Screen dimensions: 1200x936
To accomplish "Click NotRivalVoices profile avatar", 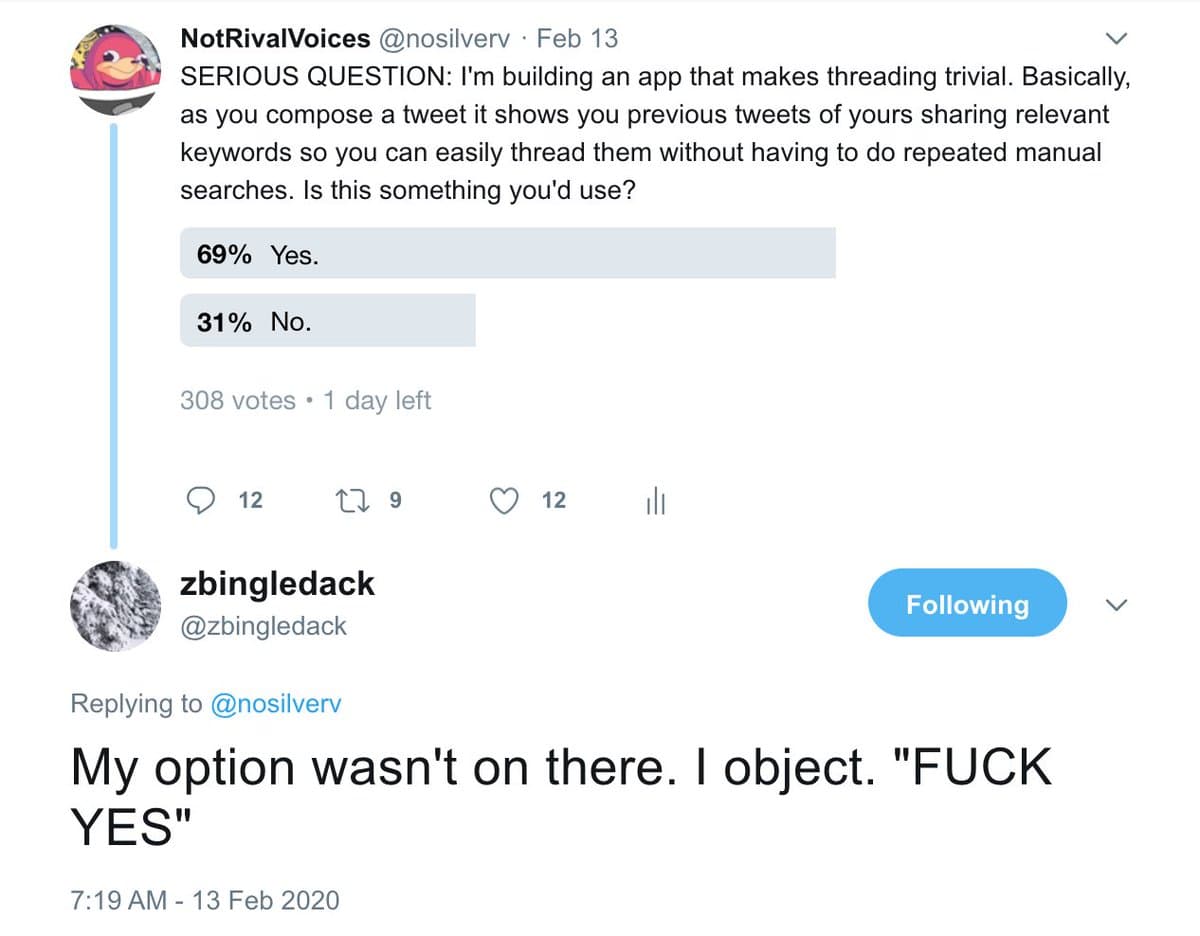I will point(115,68).
